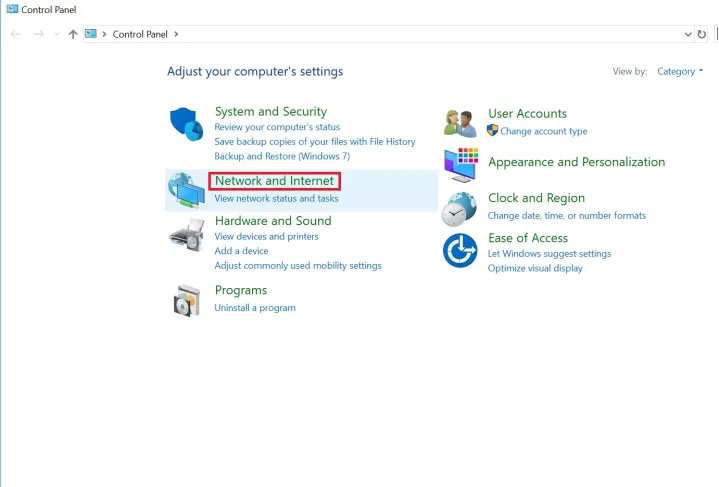The image size is (719, 487).
Task: Open Hardware and Sound category
Action: click(x=273, y=221)
